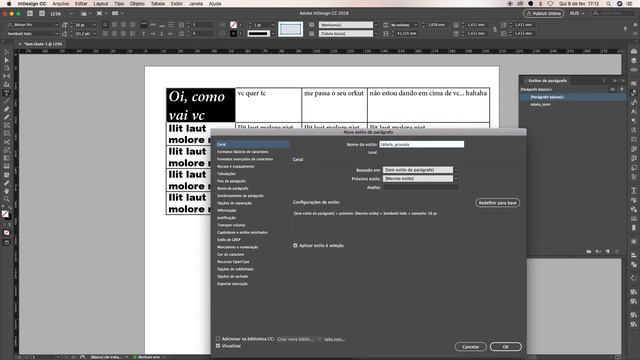Select Recuos e espaçamento section
The height and width of the screenshot is (360, 640).
(236, 167)
